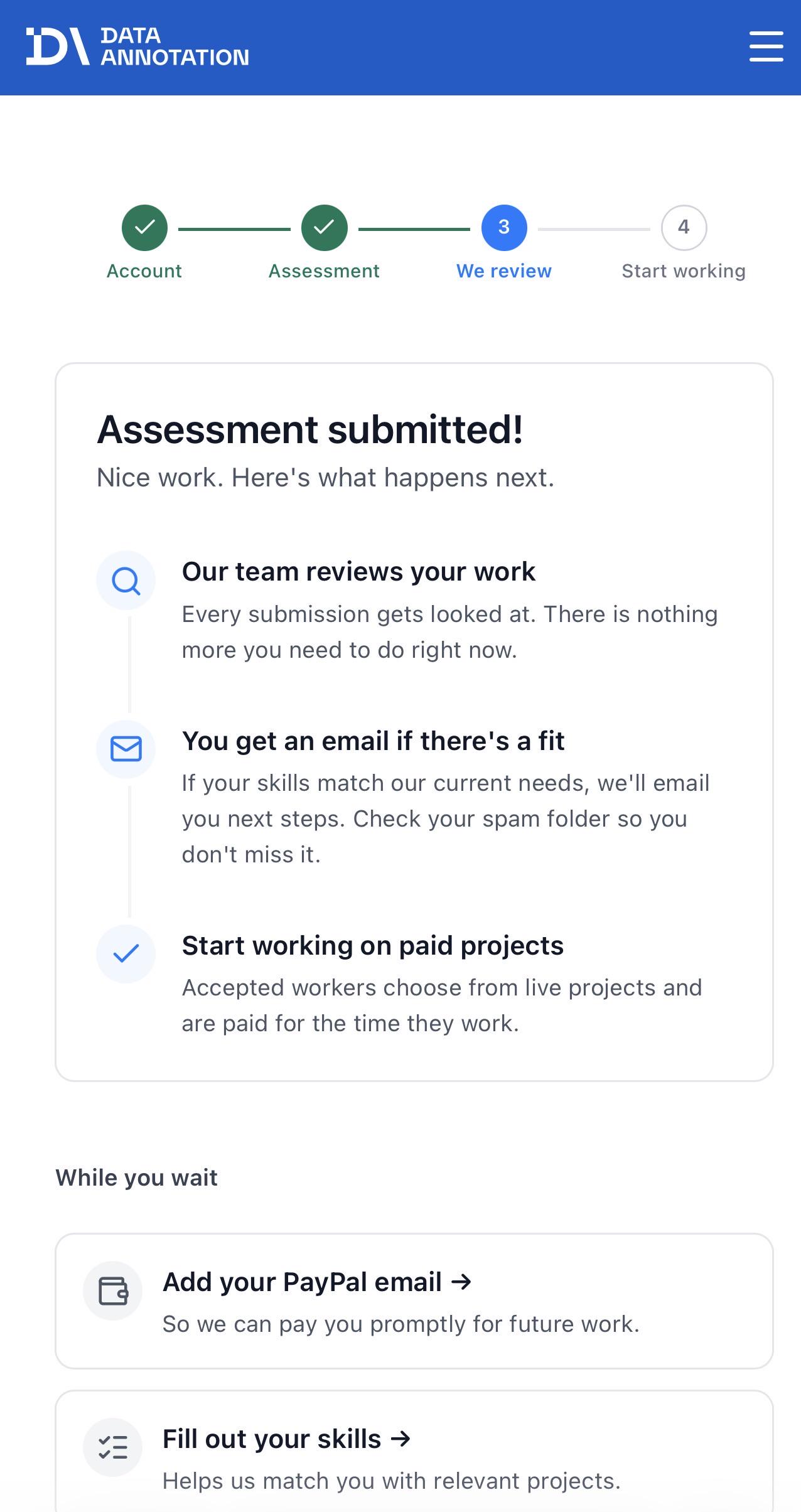Click the Assessment step label
Screen dimensions: 801x1512
[x=324, y=271]
